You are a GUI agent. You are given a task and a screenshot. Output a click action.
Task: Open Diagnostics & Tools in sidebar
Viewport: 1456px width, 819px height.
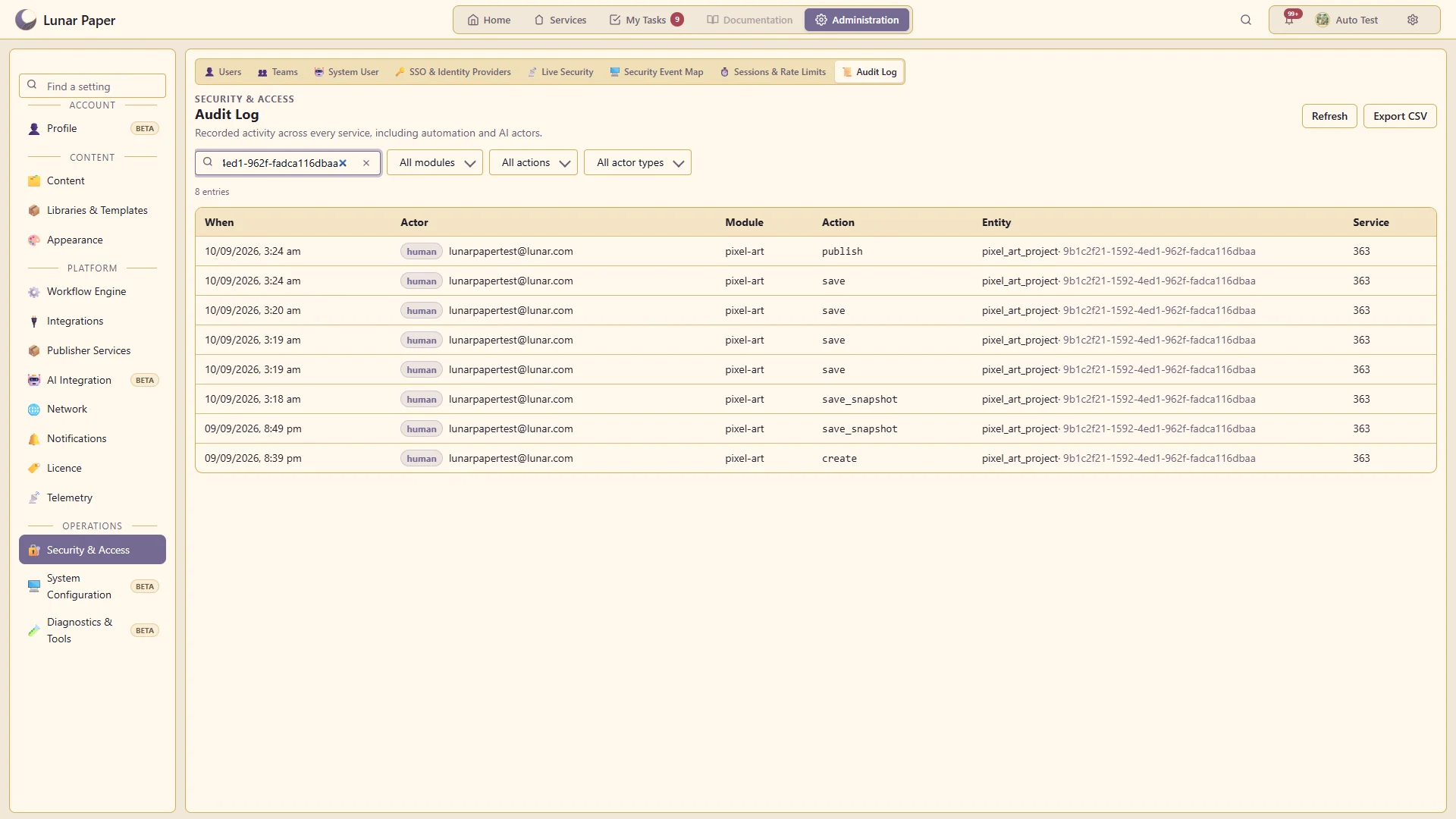click(x=93, y=630)
